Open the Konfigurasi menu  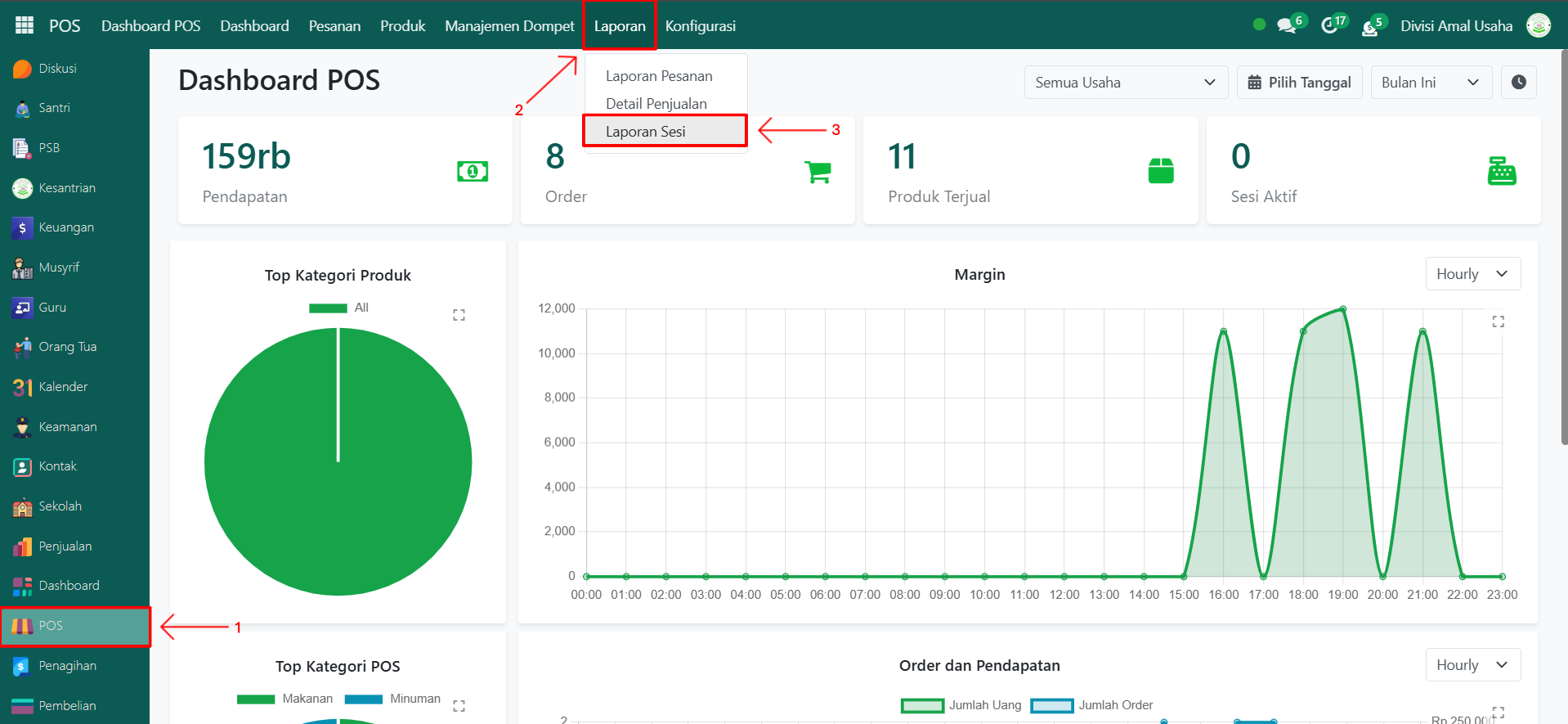(x=700, y=26)
